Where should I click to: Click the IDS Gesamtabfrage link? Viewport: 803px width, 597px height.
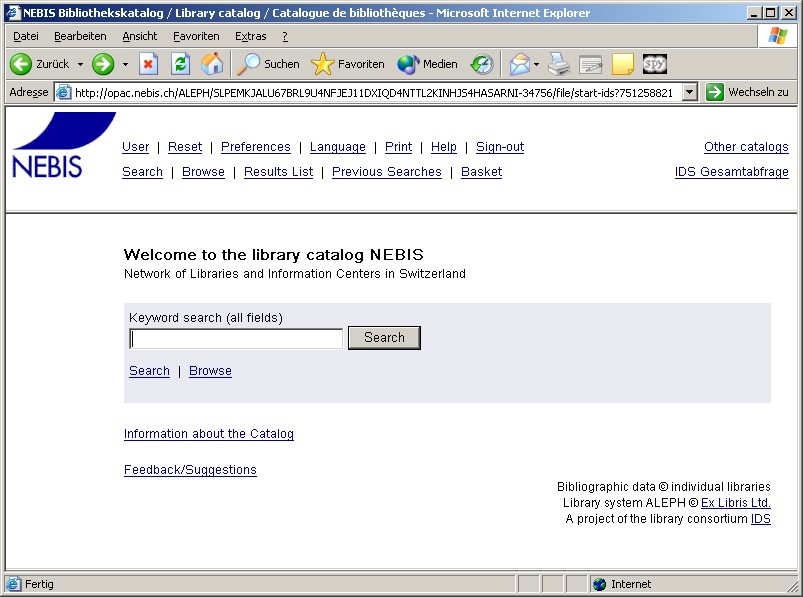[x=731, y=172]
